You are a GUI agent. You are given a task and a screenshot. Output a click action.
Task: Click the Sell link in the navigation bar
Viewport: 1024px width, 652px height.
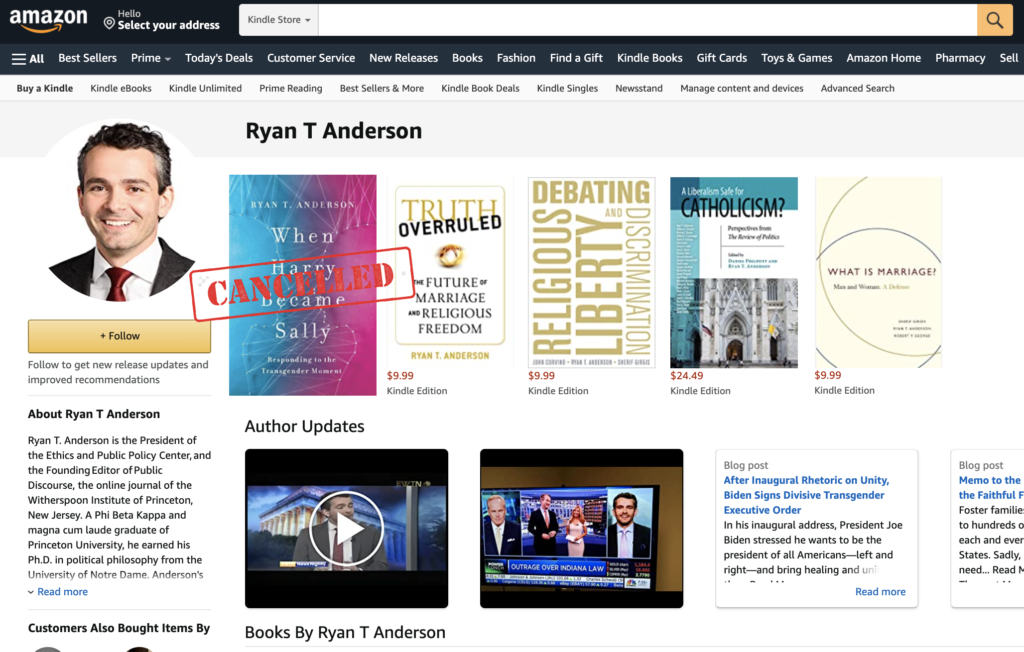1009,58
